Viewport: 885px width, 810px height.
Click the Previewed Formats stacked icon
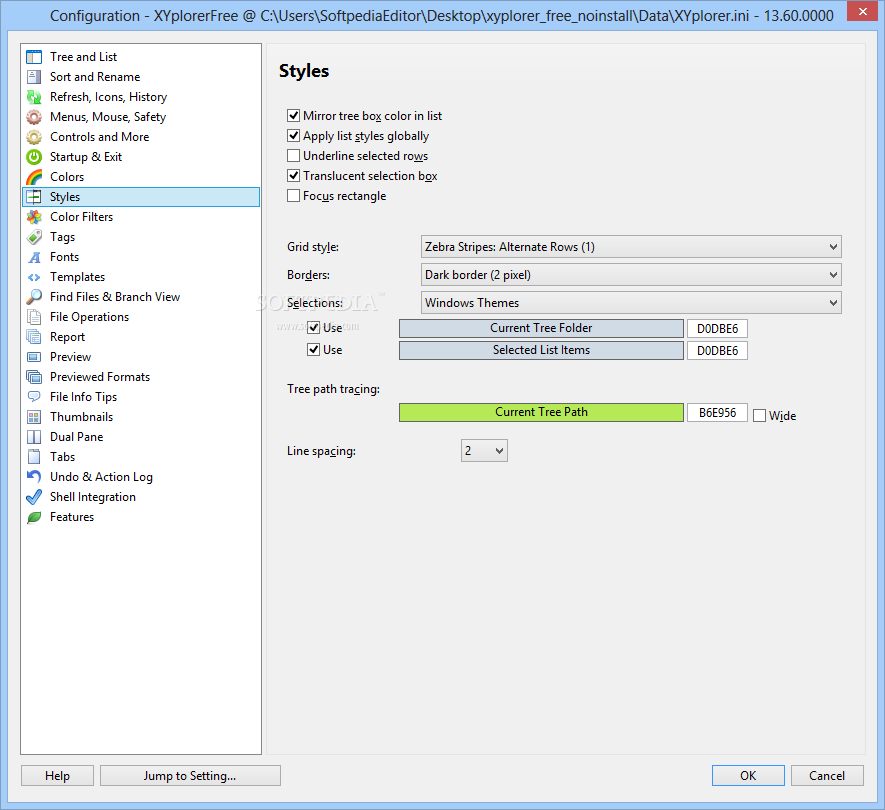point(34,377)
